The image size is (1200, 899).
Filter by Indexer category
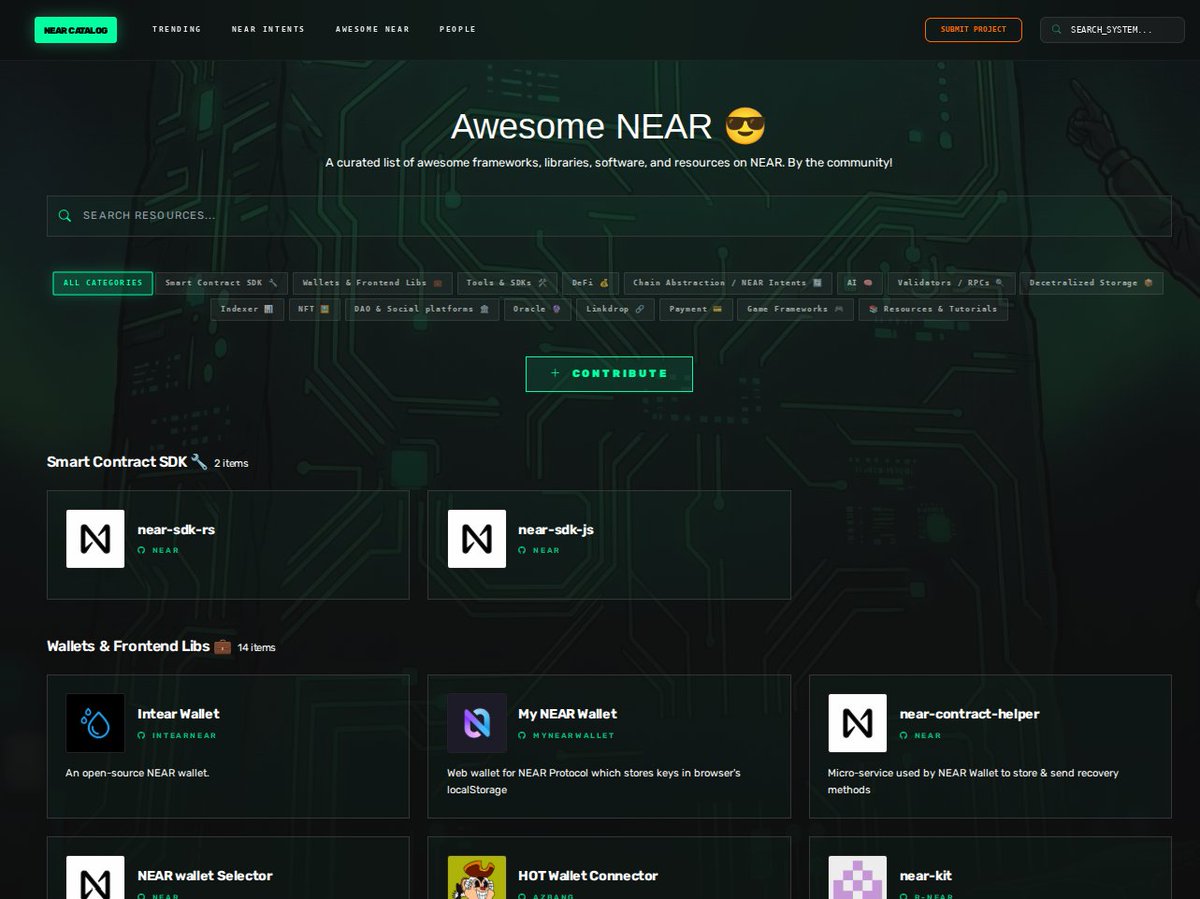[247, 309]
